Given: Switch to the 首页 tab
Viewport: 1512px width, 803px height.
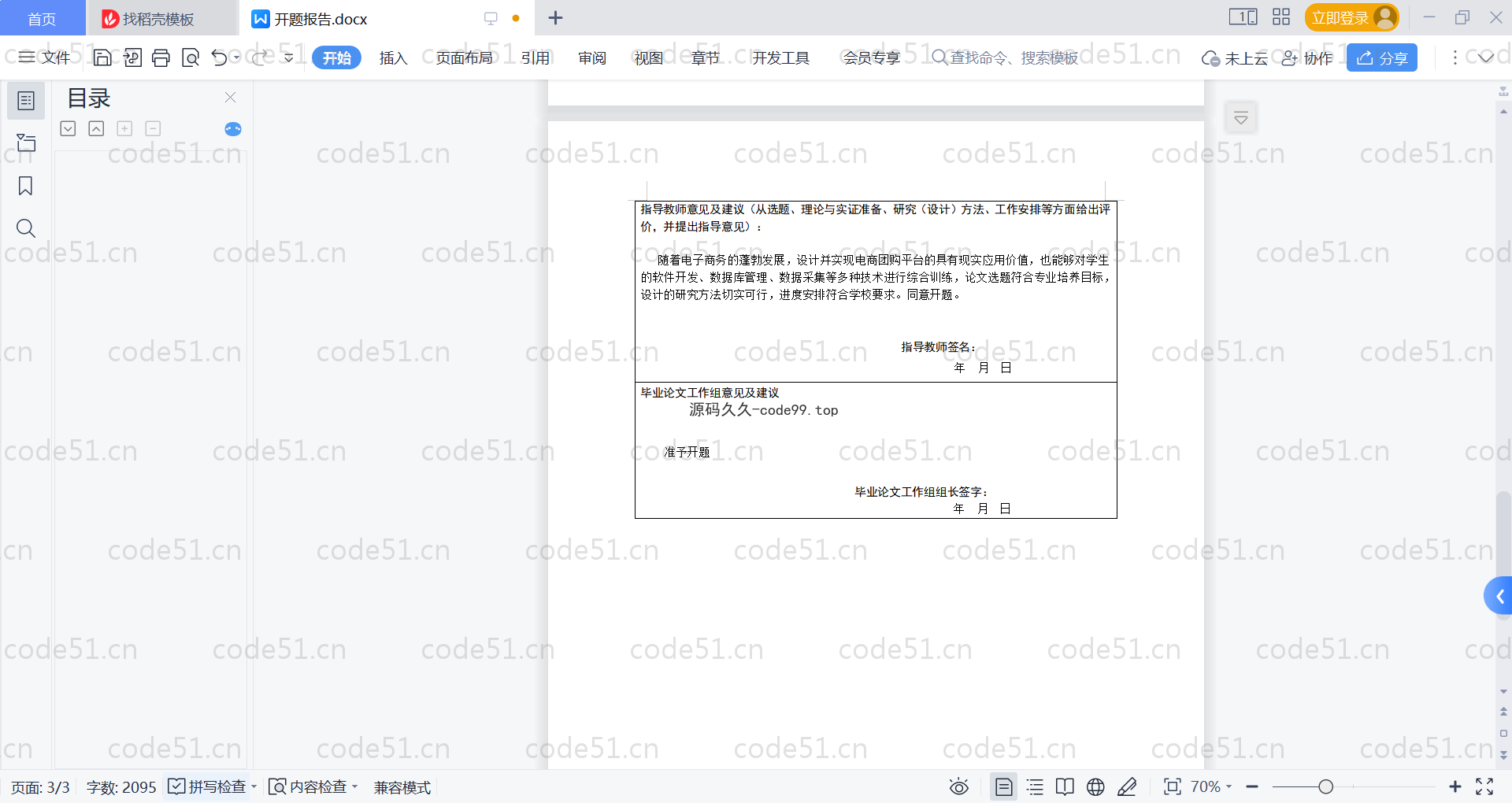Looking at the screenshot, I should pyautogui.click(x=42, y=18).
